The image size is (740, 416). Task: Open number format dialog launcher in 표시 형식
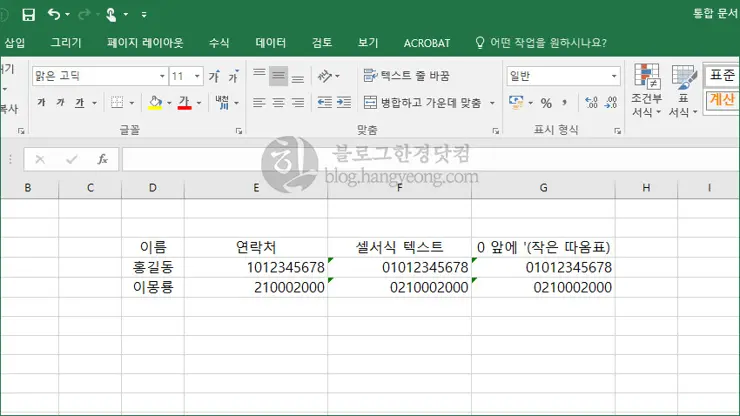617,131
